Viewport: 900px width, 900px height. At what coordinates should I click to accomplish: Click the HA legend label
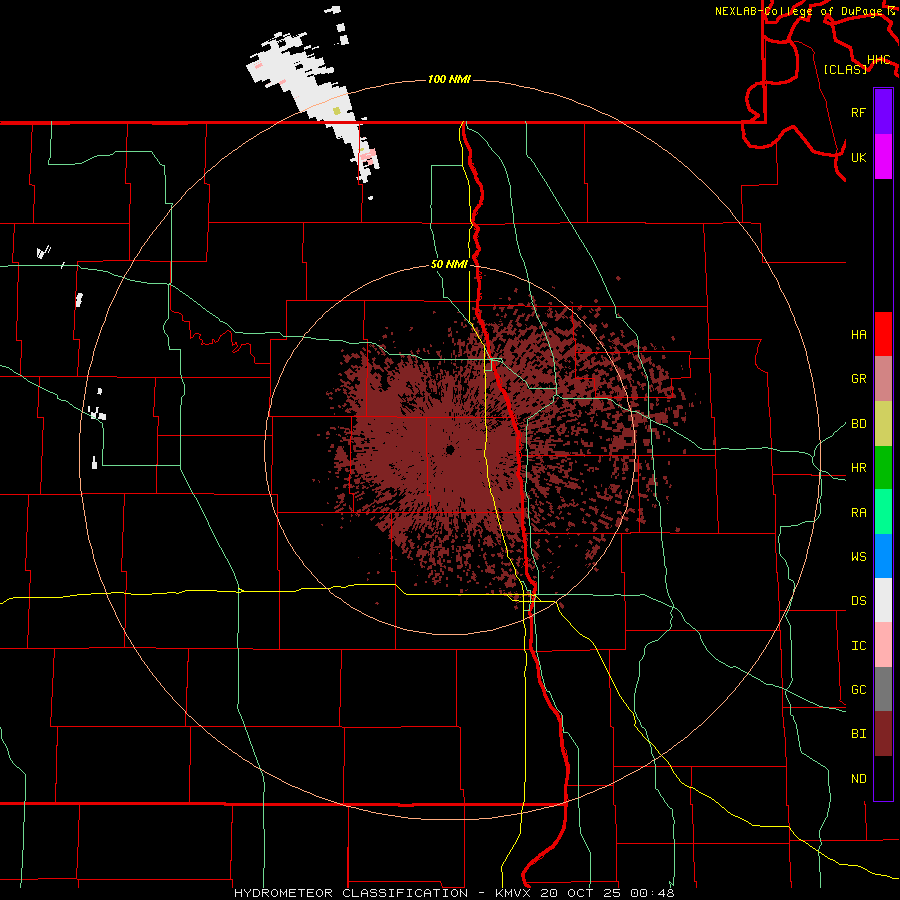pyautogui.click(x=859, y=335)
